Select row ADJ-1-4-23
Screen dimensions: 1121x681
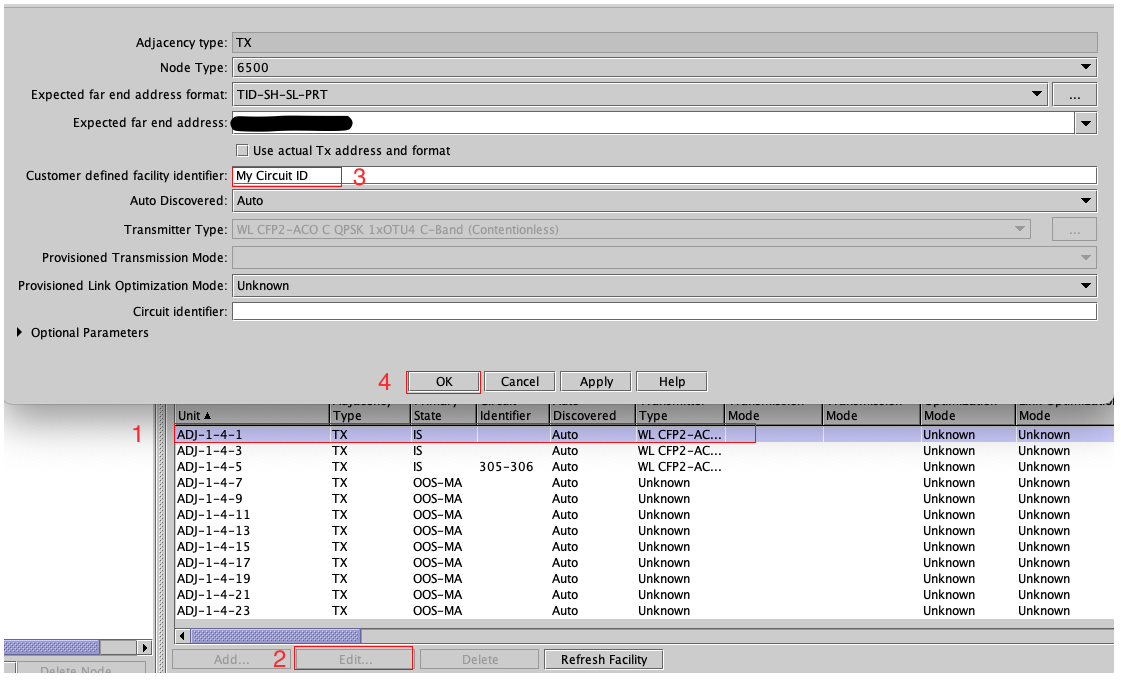click(643, 611)
